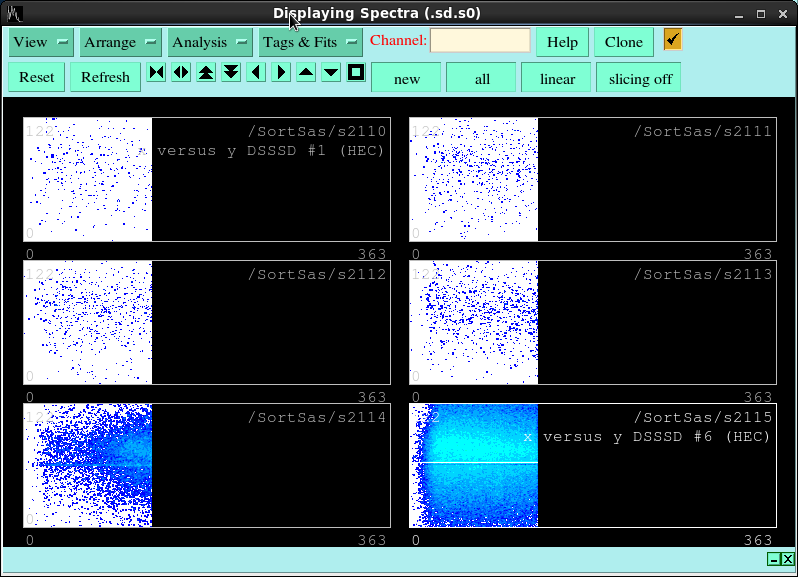Toggle the orange checkmark box

pyautogui.click(x=672, y=40)
